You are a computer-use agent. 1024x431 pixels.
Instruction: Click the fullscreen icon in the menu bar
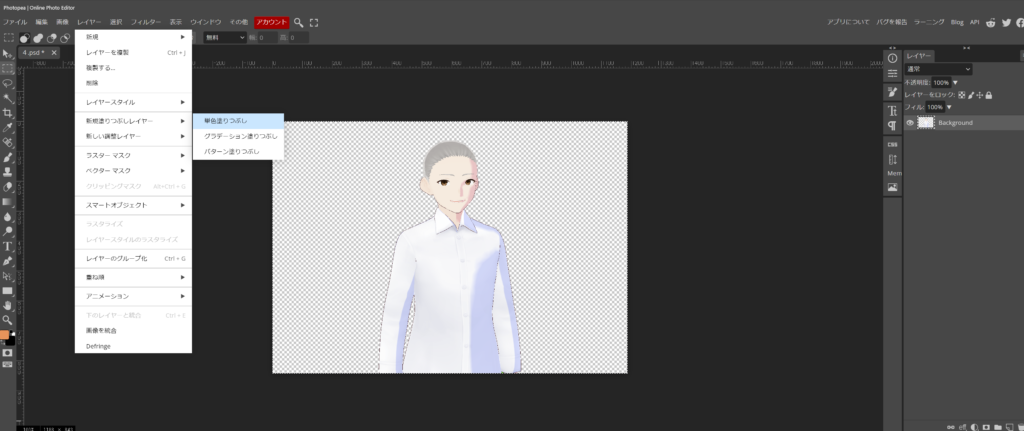click(314, 21)
